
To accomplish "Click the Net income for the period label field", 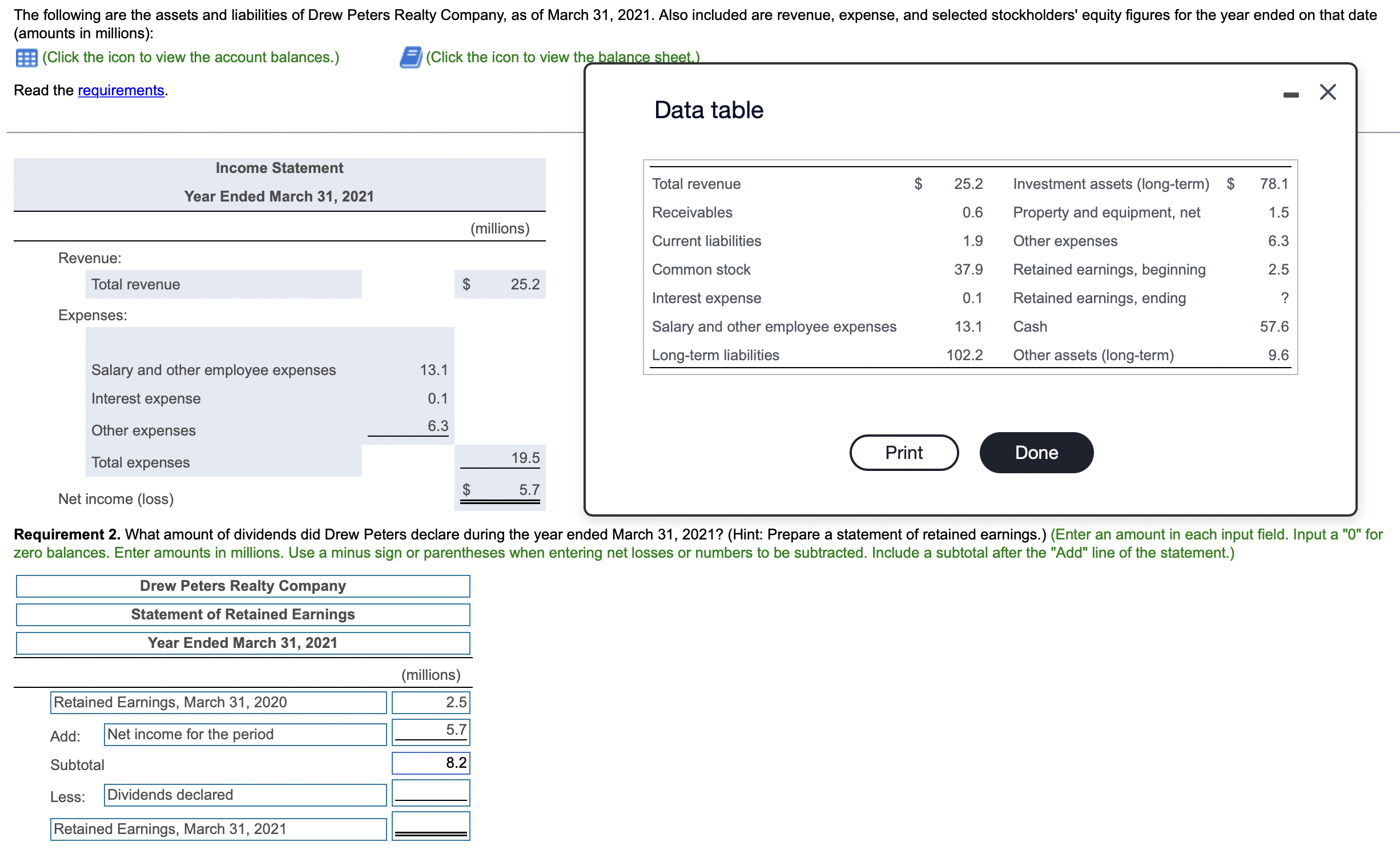I will click(x=245, y=735).
